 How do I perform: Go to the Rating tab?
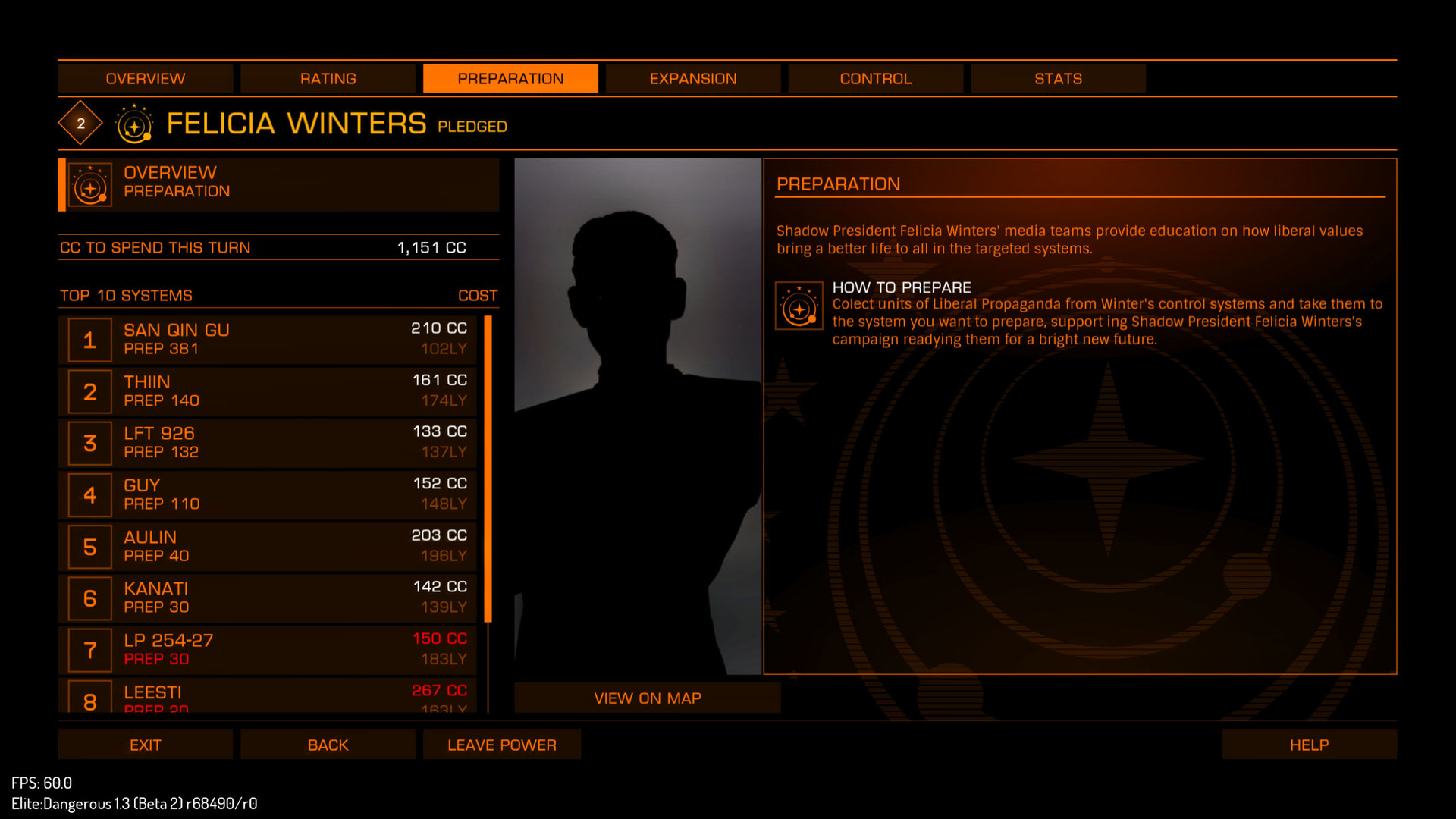point(328,78)
